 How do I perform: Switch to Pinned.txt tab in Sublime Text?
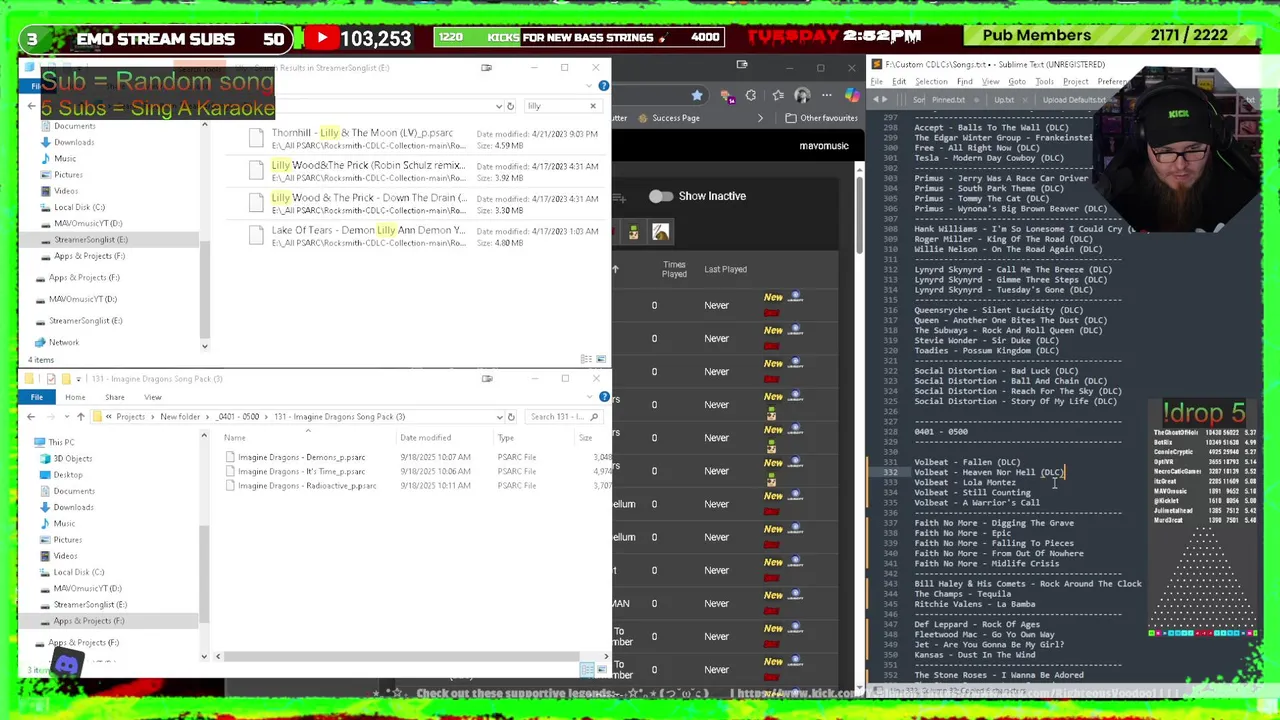point(949,100)
